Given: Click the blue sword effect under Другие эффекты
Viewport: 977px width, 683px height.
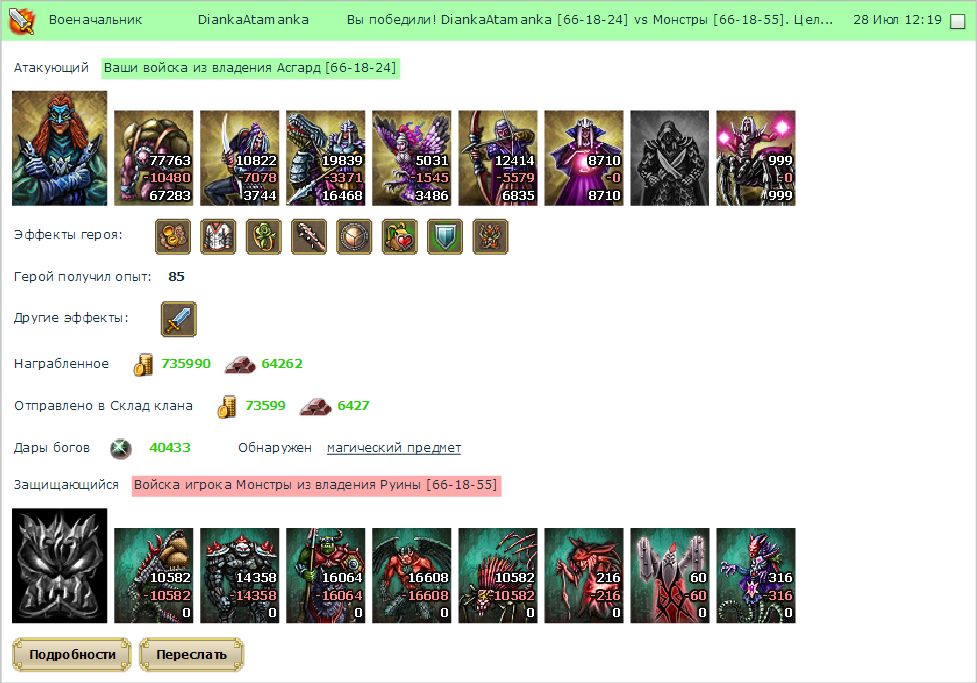Looking at the screenshot, I should [179, 319].
